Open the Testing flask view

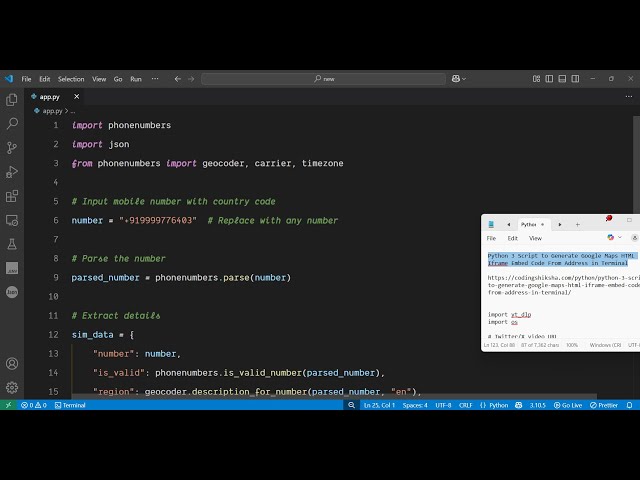(x=12, y=244)
